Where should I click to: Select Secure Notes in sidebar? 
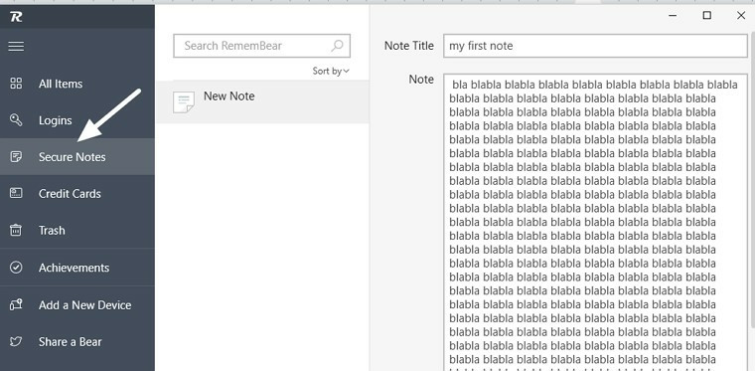(77, 157)
